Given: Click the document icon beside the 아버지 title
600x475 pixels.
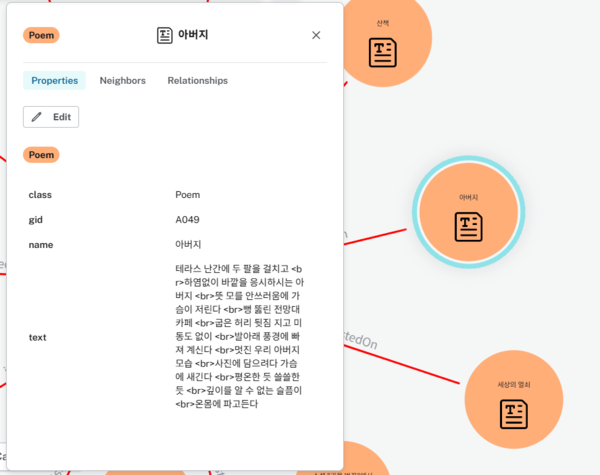Looking at the screenshot, I should click(165, 35).
